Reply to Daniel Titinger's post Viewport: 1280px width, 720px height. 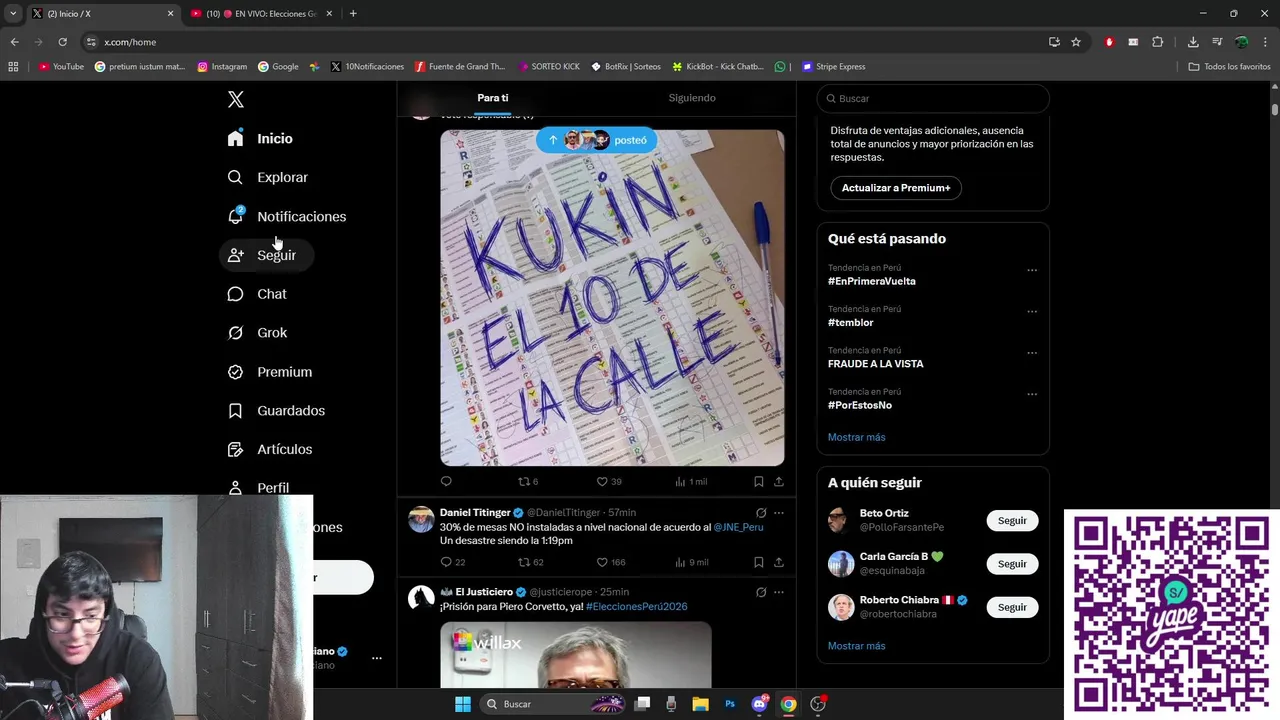pyautogui.click(x=452, y=562)
